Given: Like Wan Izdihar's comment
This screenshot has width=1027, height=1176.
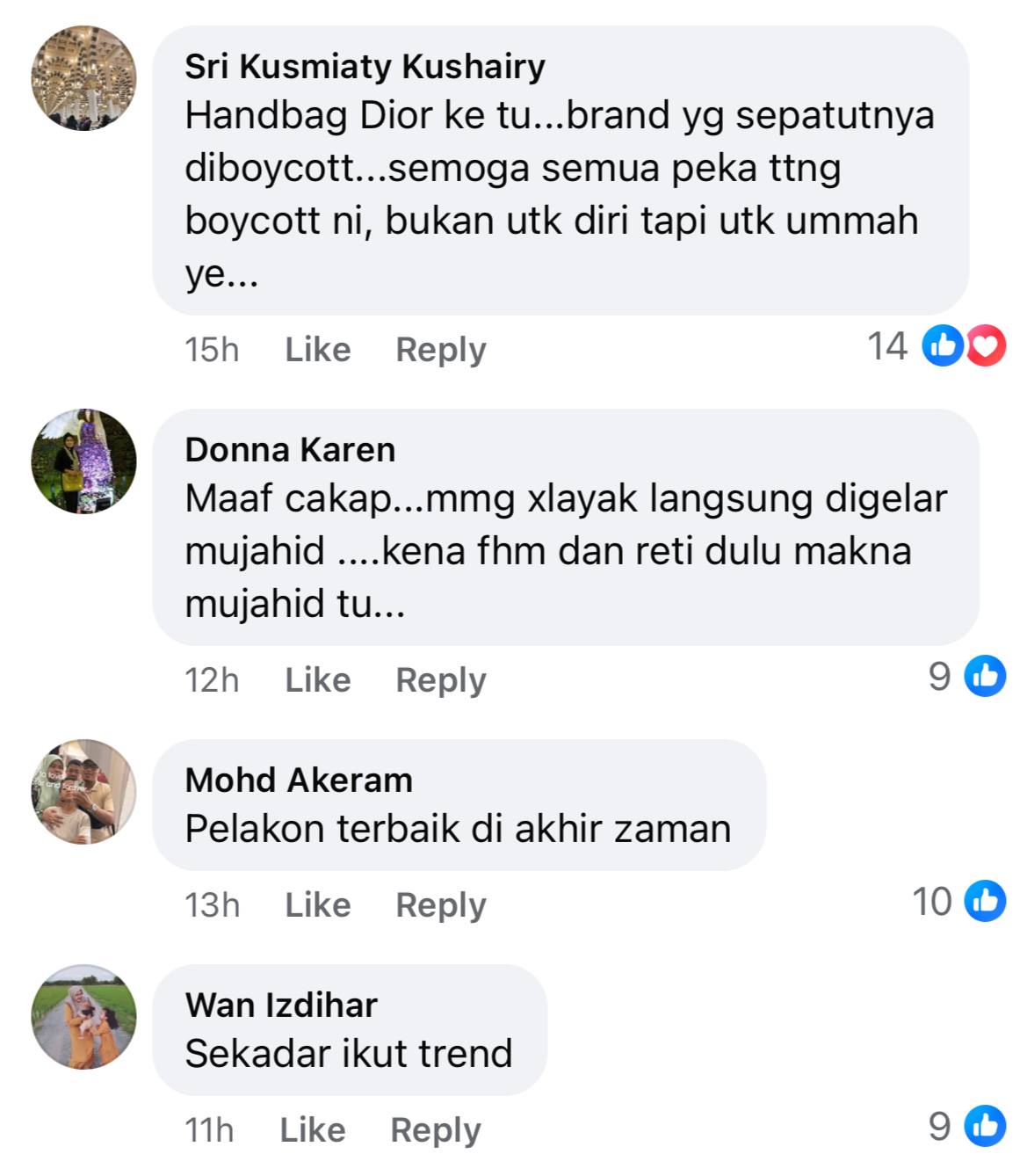Looking at the screenshot, I should tap(313, 1129).
